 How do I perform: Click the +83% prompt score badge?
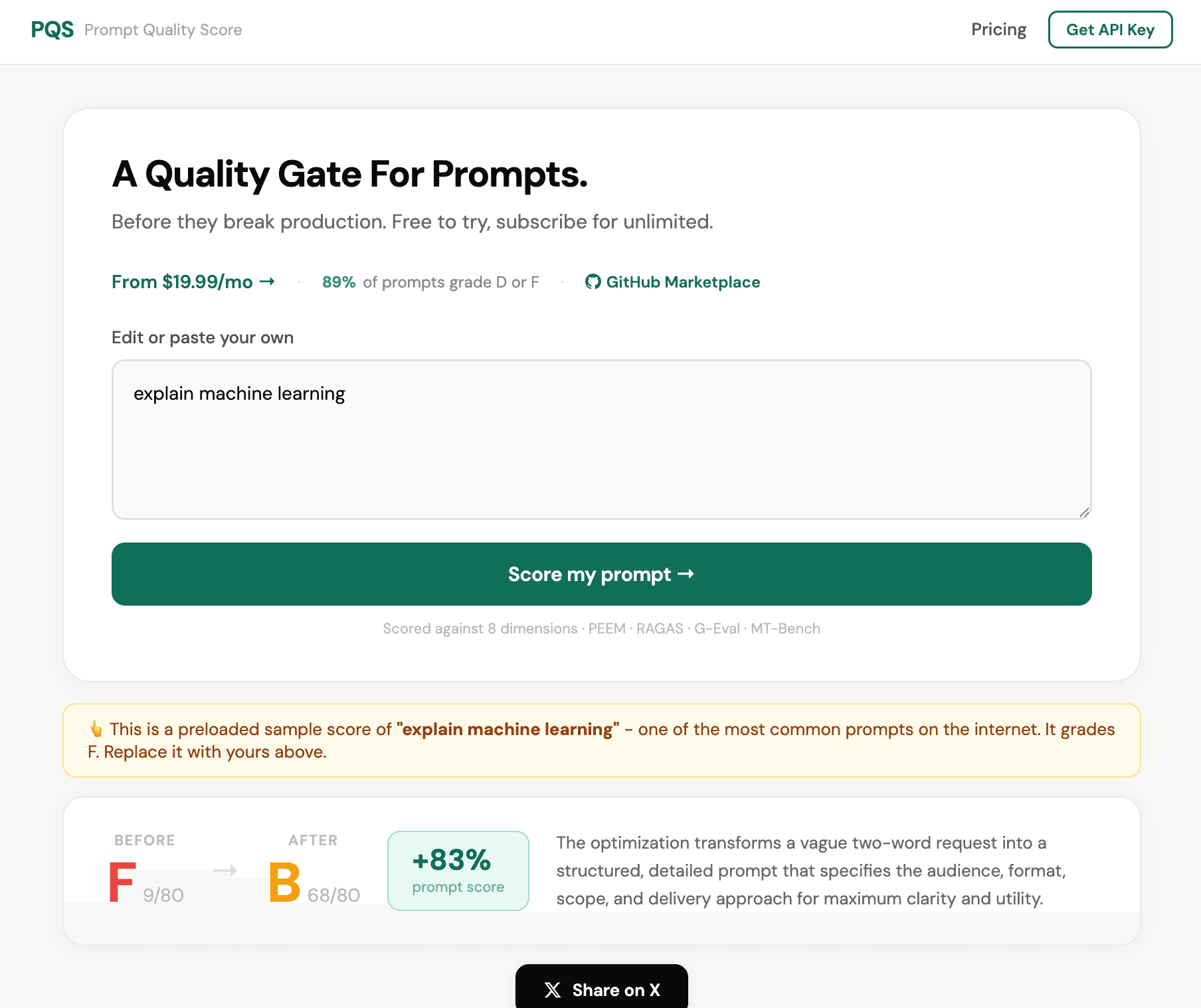(458, 871)
